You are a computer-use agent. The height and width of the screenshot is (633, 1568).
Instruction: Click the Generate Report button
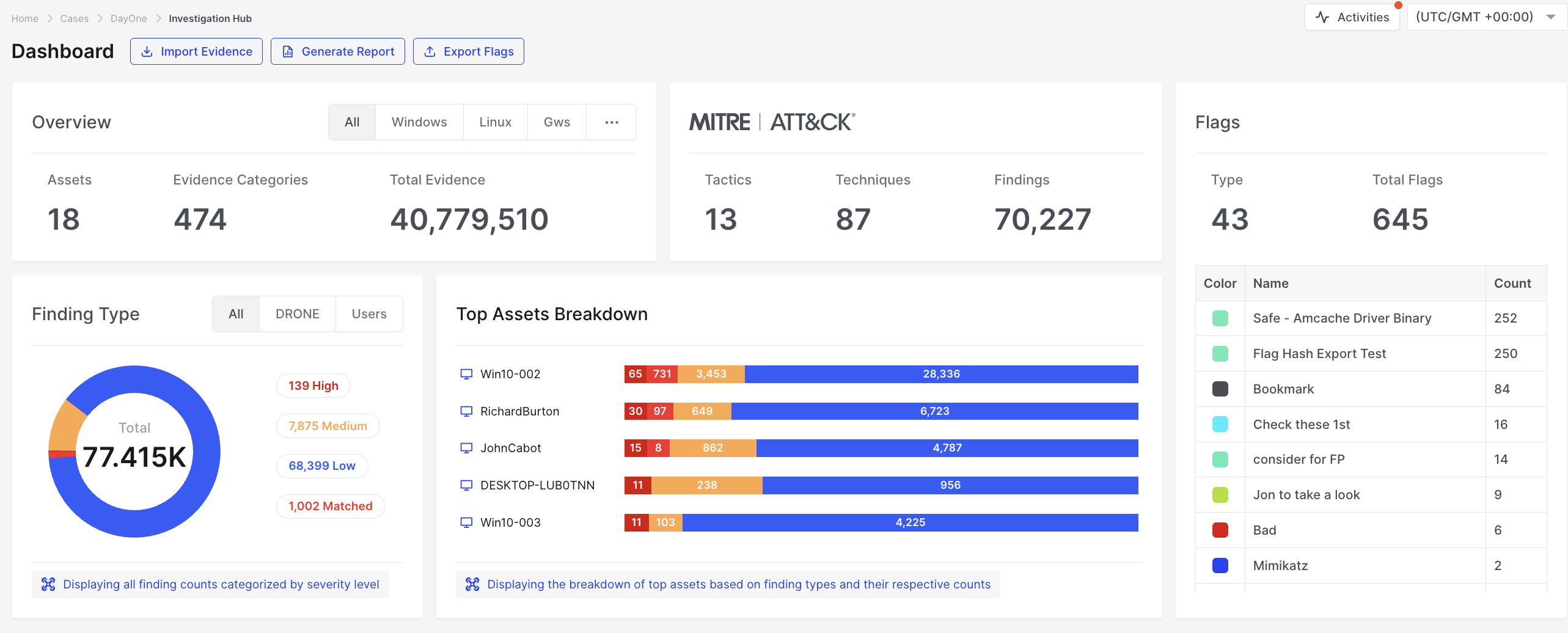point(338,52)
